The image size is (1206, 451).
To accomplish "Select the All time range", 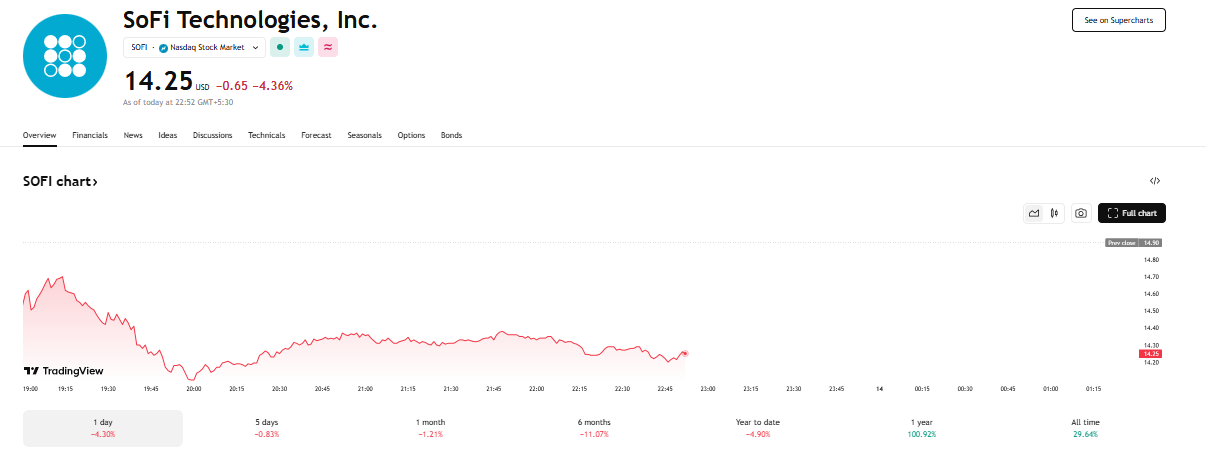I will (x=1085, y=428).
